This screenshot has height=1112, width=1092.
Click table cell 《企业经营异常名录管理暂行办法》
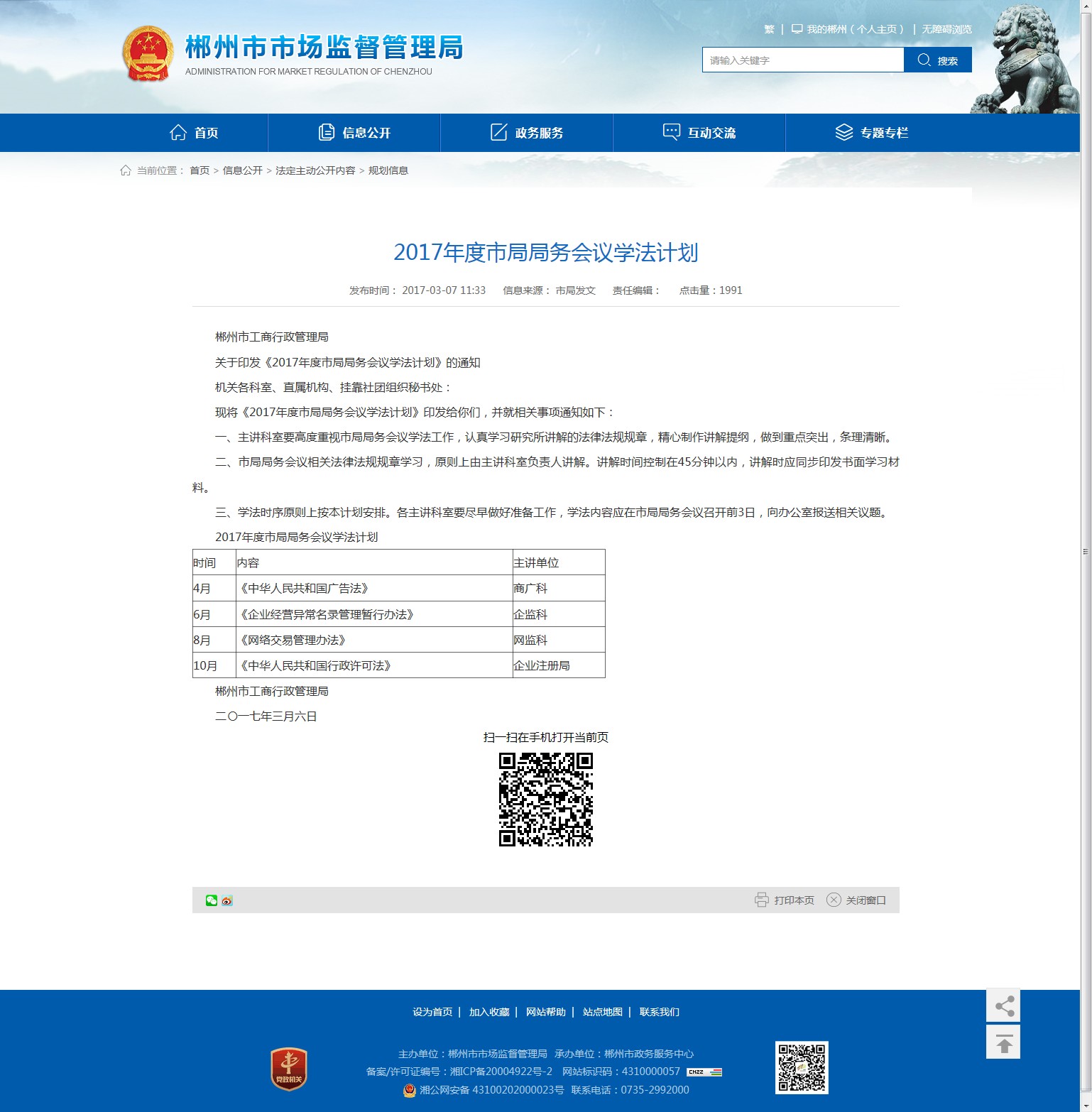[x=374, y=614]
